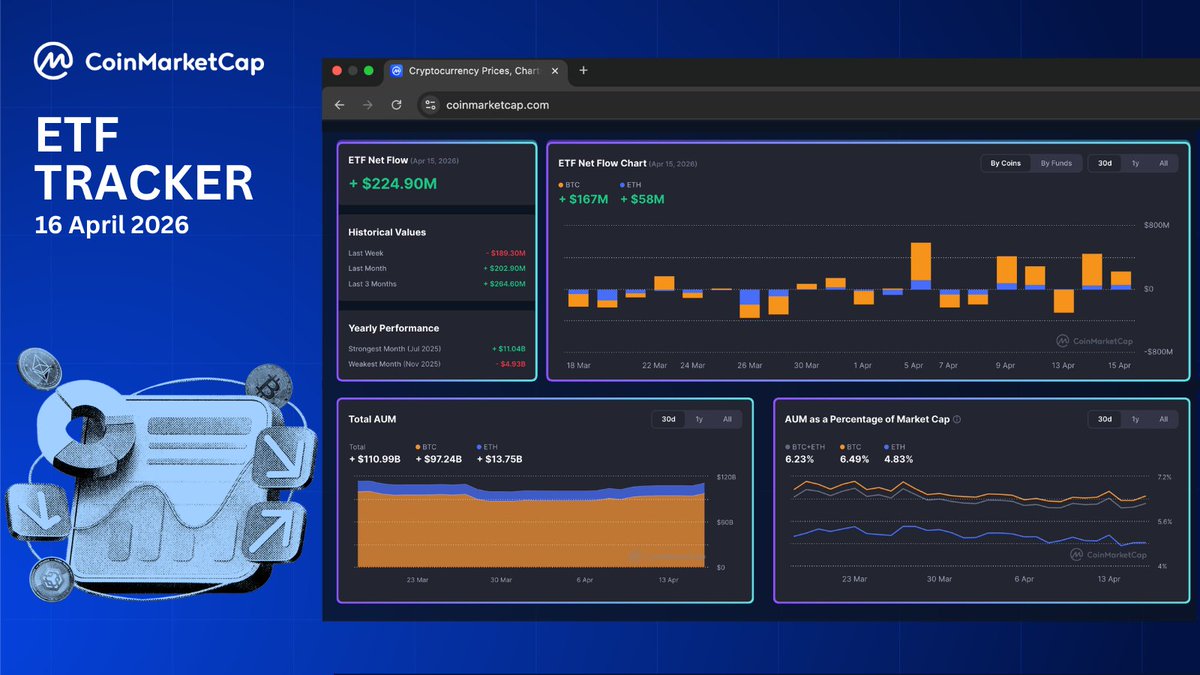
Task: Click the CoinMarketCap logo in the top-left corner
Action: point(55,61)
